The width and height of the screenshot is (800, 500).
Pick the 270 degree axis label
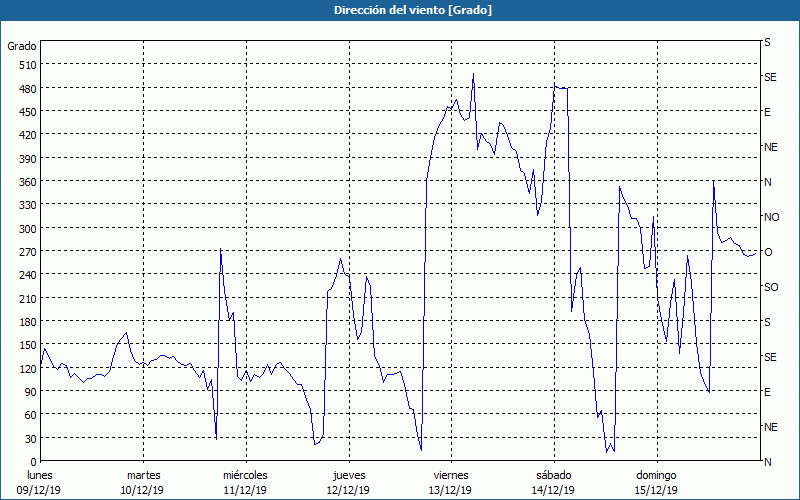[x=28, y=252]
